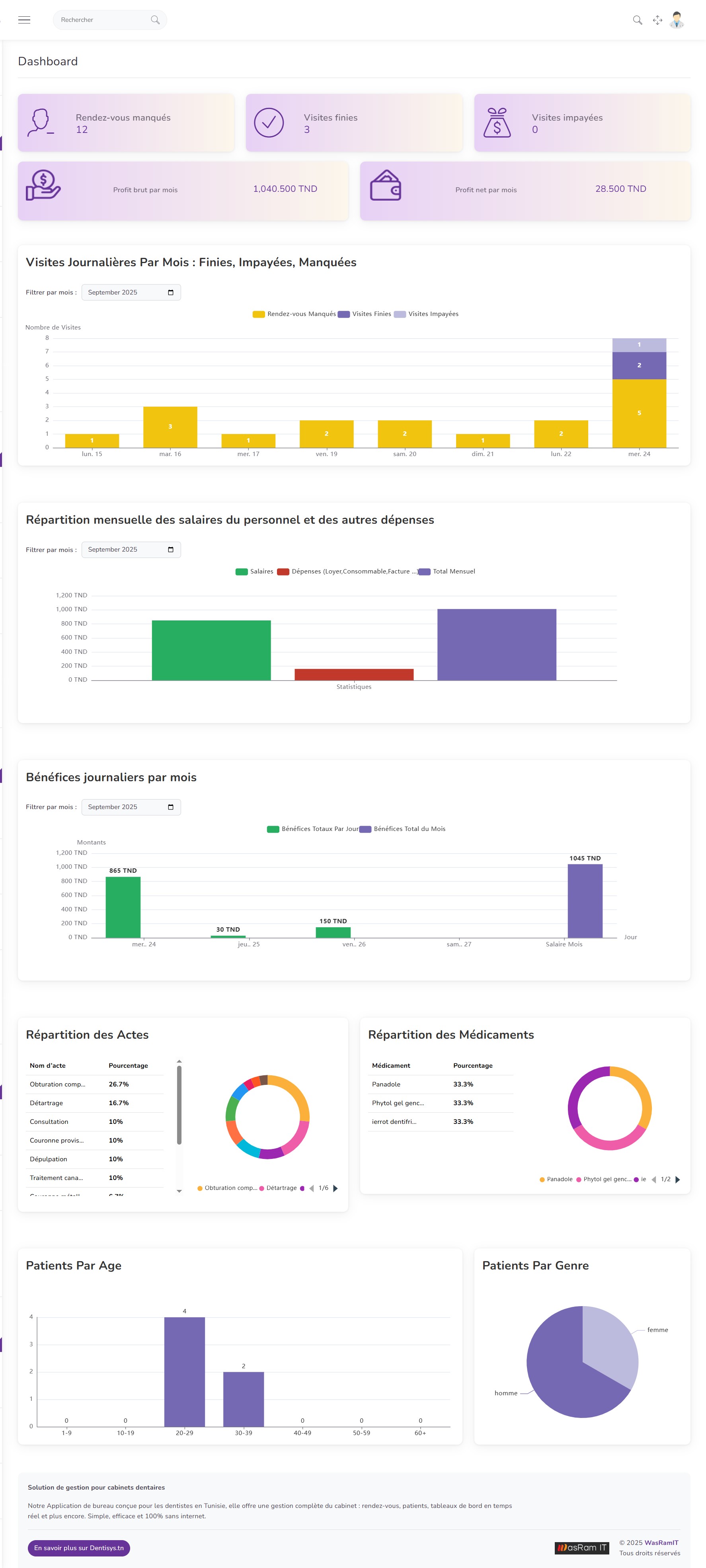
Task: Click the Bénéfices Total du Mois swatch
Action: point(365,829)
